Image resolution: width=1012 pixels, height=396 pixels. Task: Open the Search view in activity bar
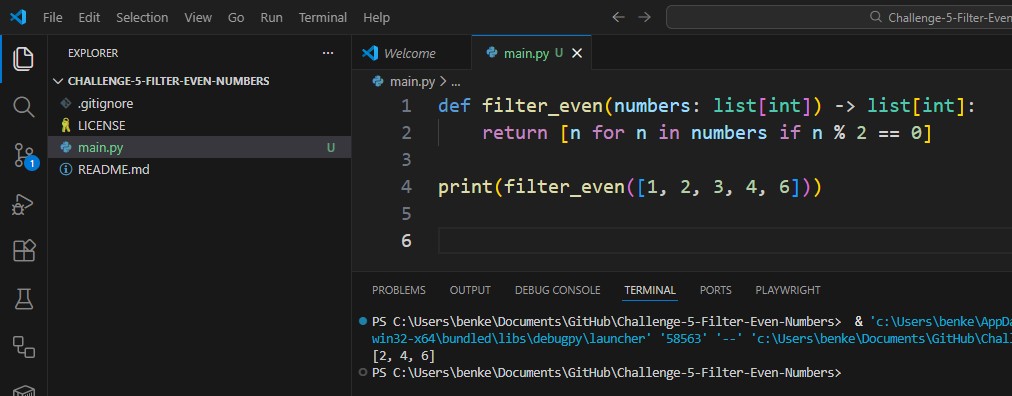(x=24, y=107)
